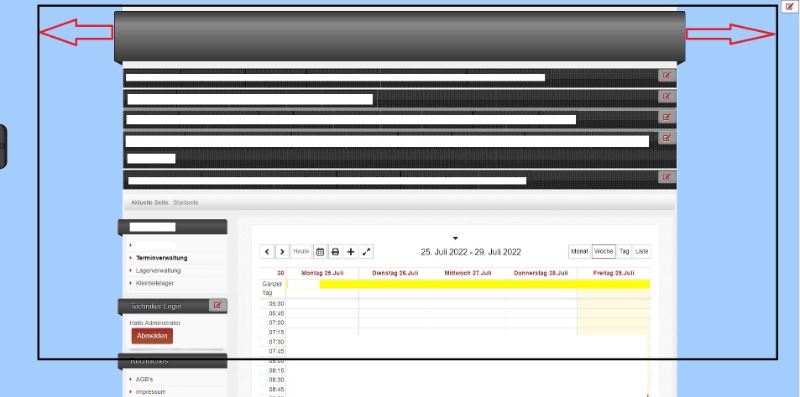Switch calendar to Woche view
Viewport: 800px width, 397px height.
pyautogui.click(x=604, y=252)
